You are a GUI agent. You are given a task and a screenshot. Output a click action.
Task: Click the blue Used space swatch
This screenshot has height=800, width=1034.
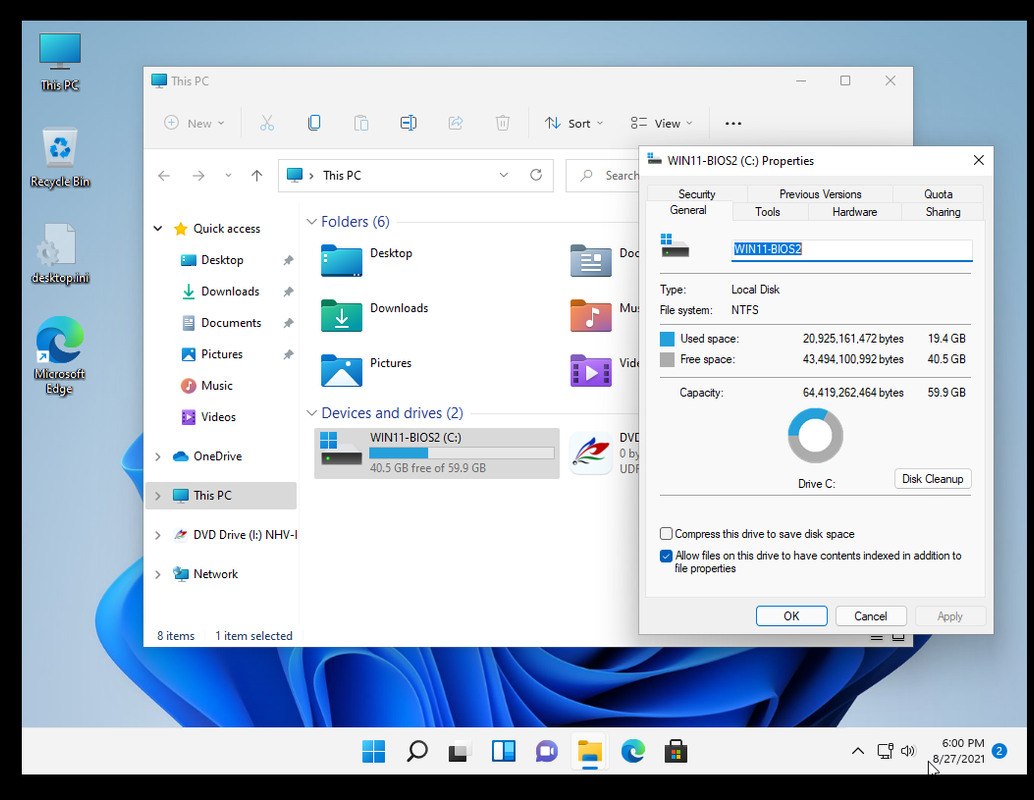(667, 339)
